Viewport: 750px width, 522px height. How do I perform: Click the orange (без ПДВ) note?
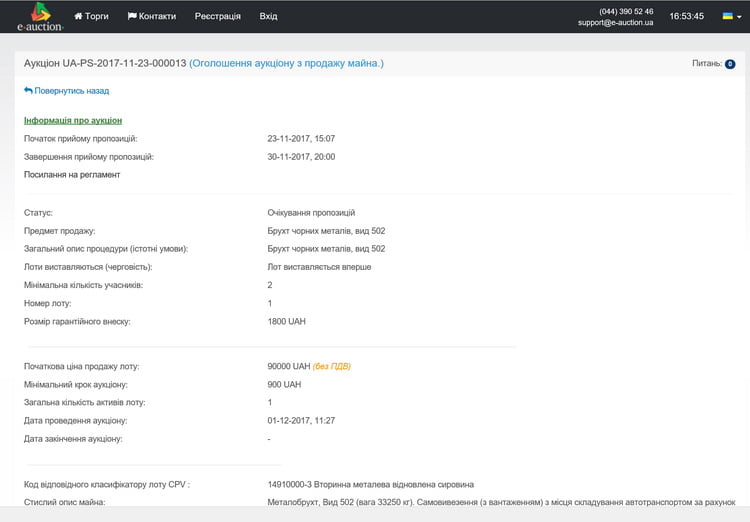coord(332,366)
